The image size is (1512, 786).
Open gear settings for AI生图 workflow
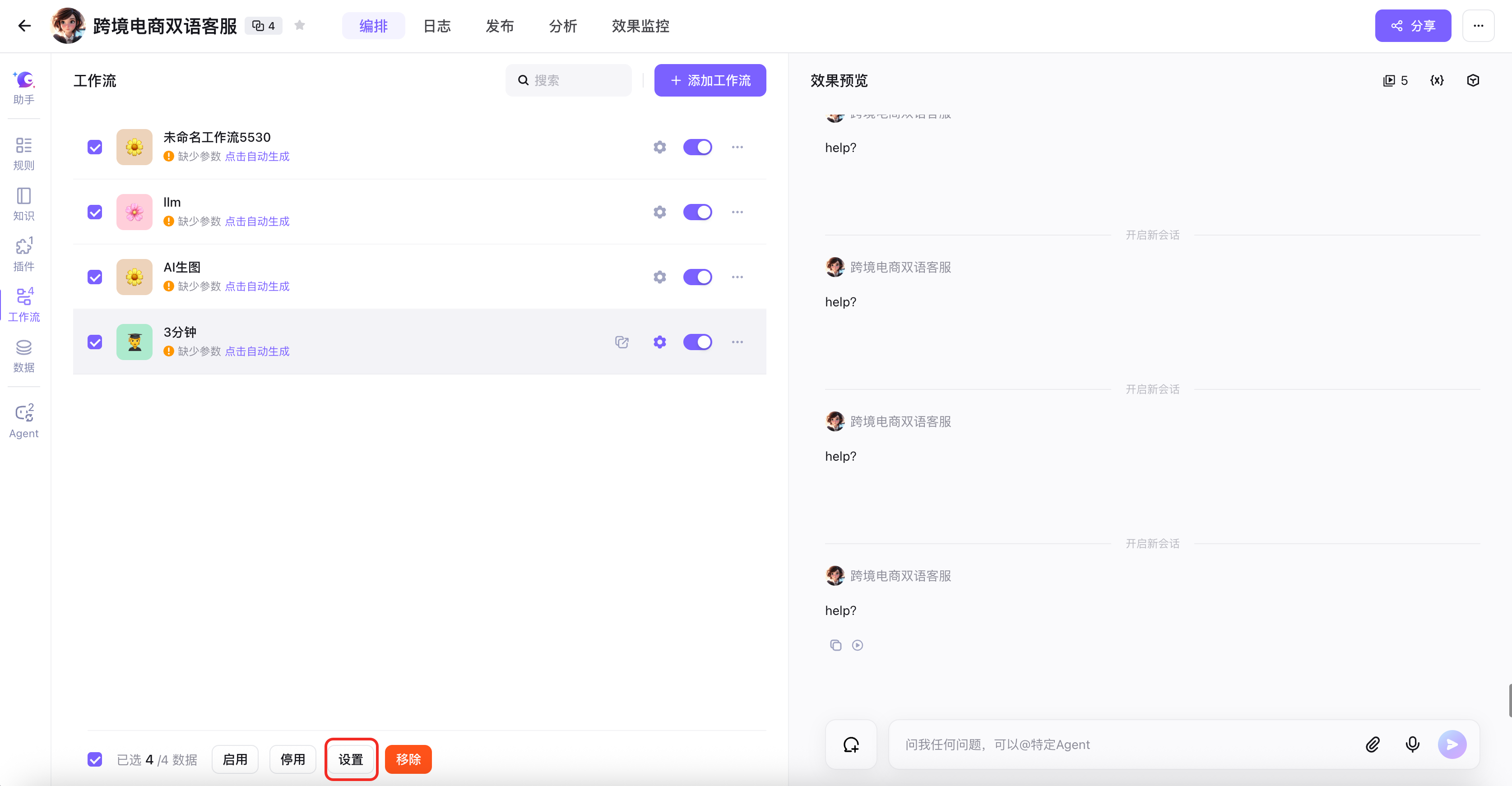point(659,277)
